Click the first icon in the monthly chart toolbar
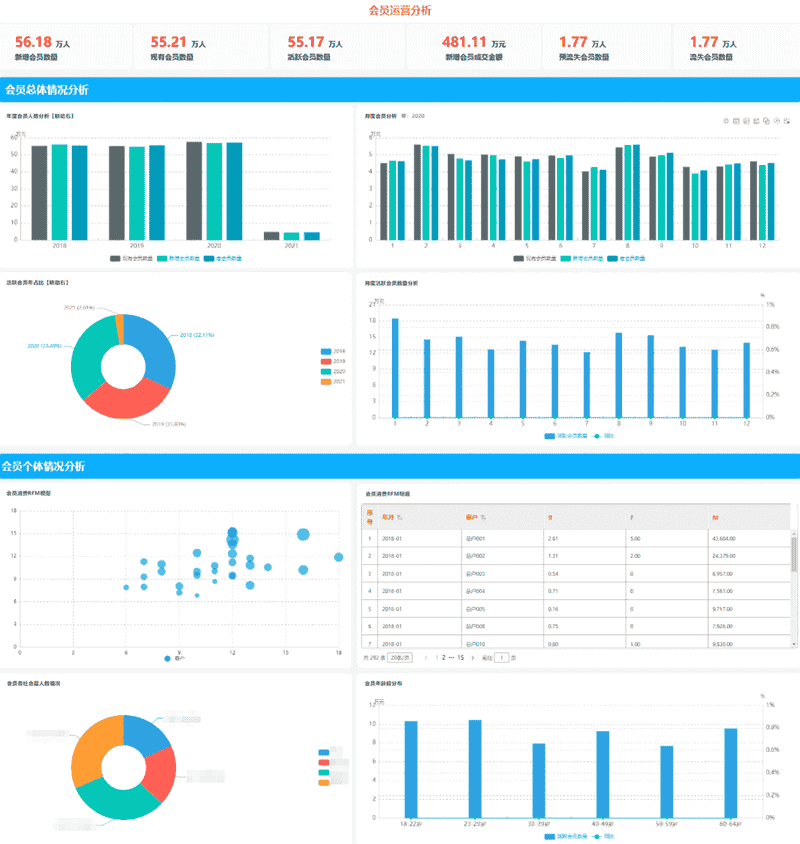The width and height of the screenshot is (800, 844). pyautogui.click(x=726, y=121)
